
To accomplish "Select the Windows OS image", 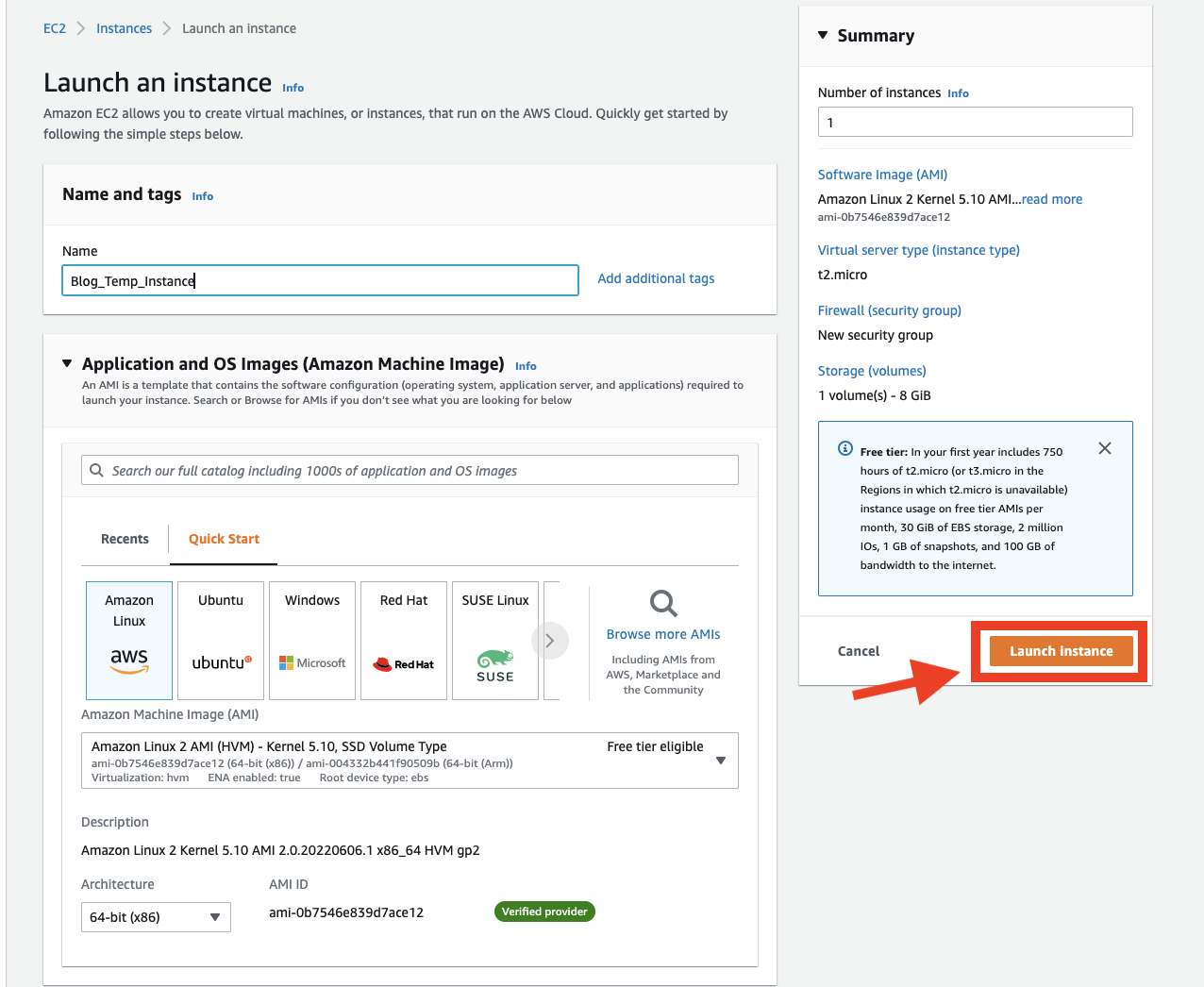I will (x=311, y=640).
